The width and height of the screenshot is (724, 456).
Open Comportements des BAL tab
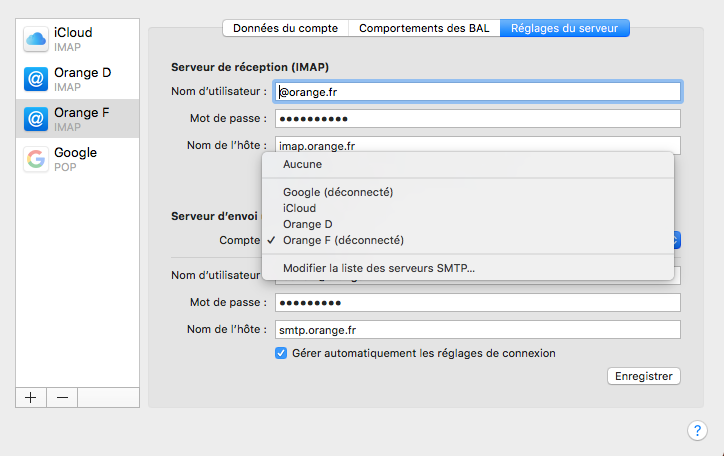tap(424, 28)
